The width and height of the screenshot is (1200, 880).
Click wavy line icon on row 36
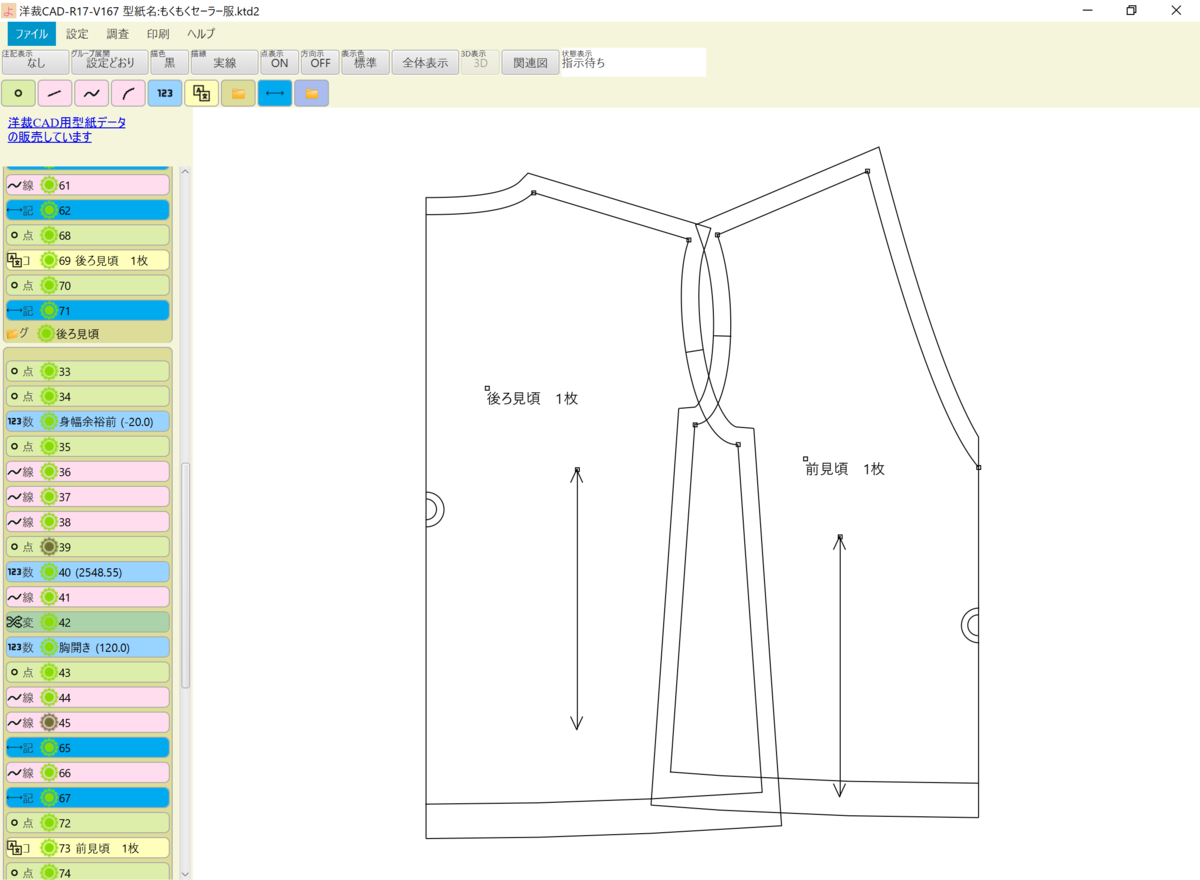click(x=14, y=471)
